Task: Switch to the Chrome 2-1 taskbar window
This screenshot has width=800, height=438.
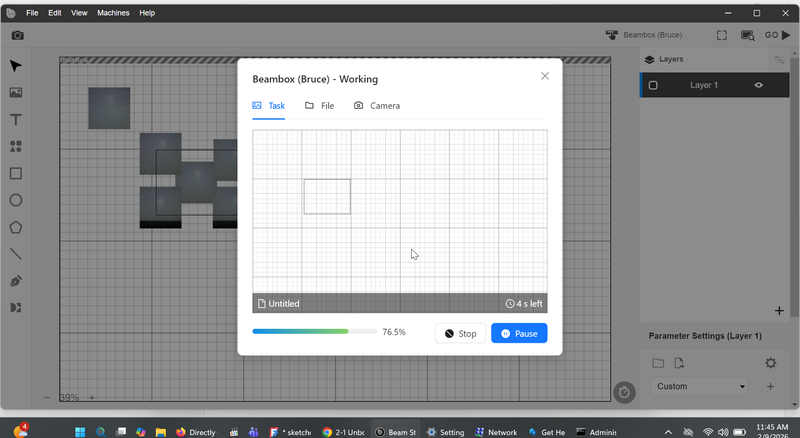Action: pos(343,432)
